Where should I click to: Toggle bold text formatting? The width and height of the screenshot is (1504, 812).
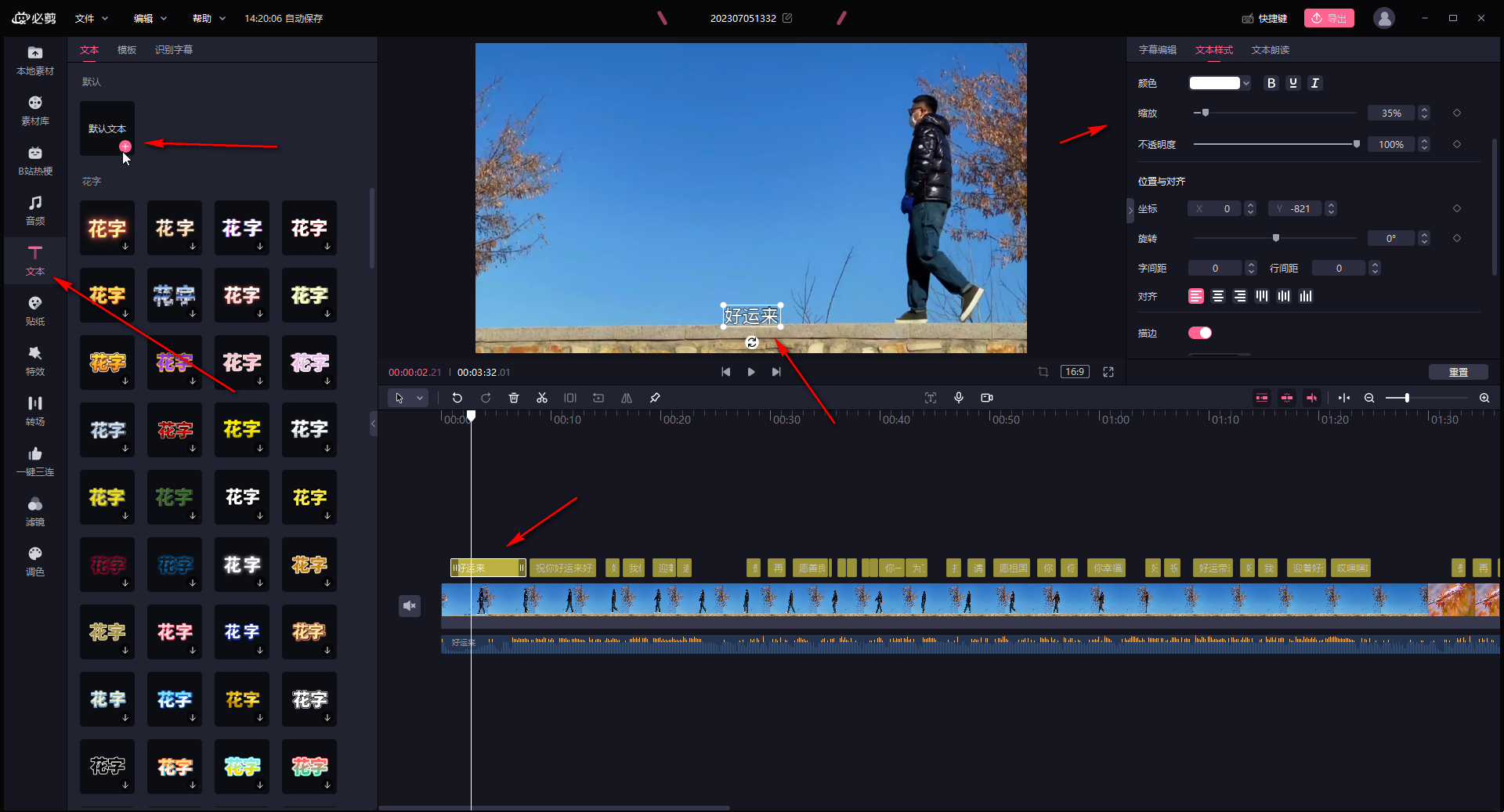pos(1271,83)
